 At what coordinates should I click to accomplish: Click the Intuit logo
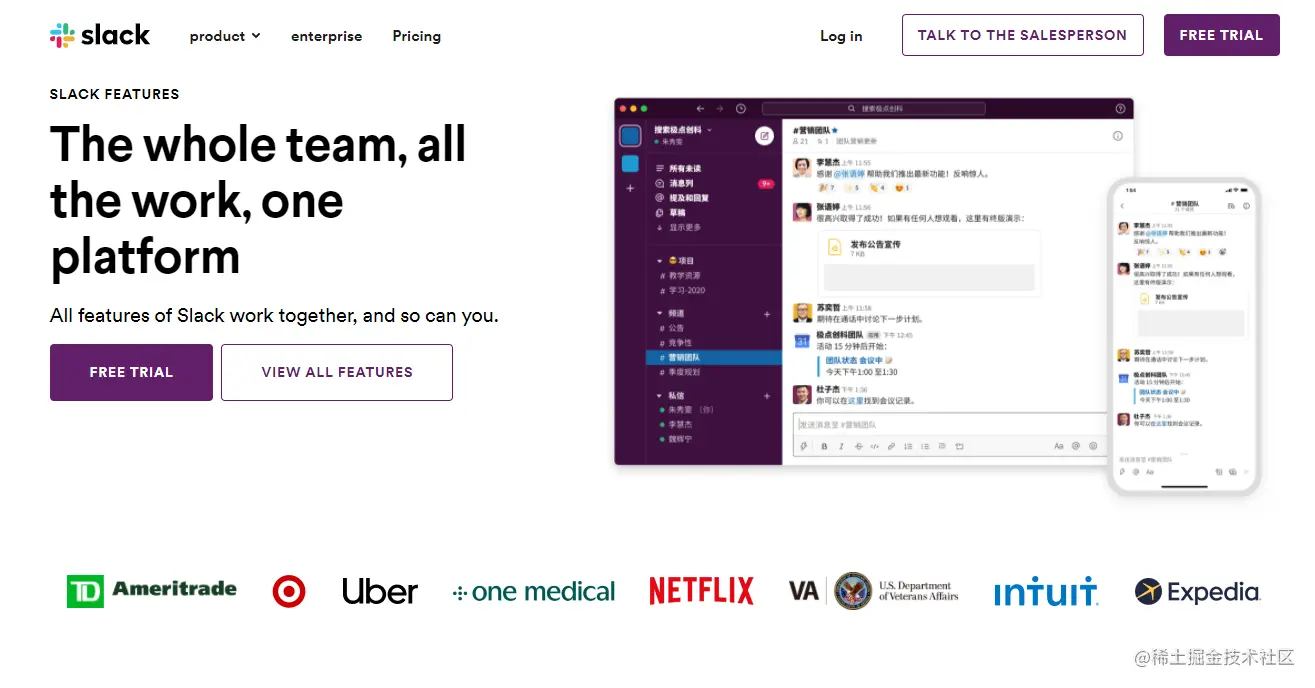(1046, 591)
